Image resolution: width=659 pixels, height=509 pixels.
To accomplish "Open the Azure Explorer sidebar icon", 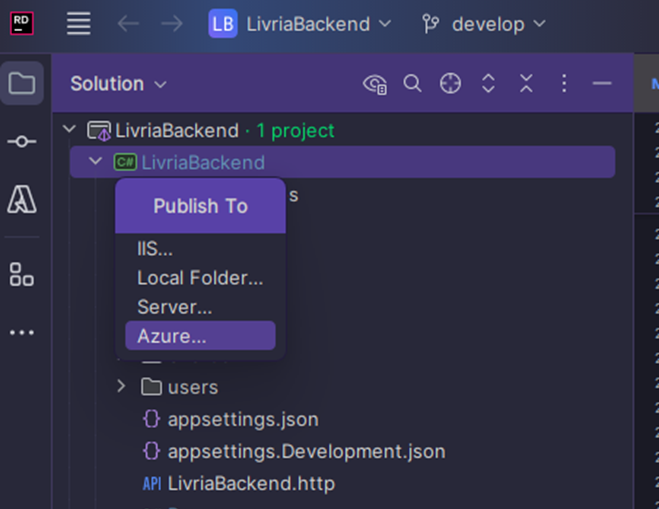I will point(22,199).
